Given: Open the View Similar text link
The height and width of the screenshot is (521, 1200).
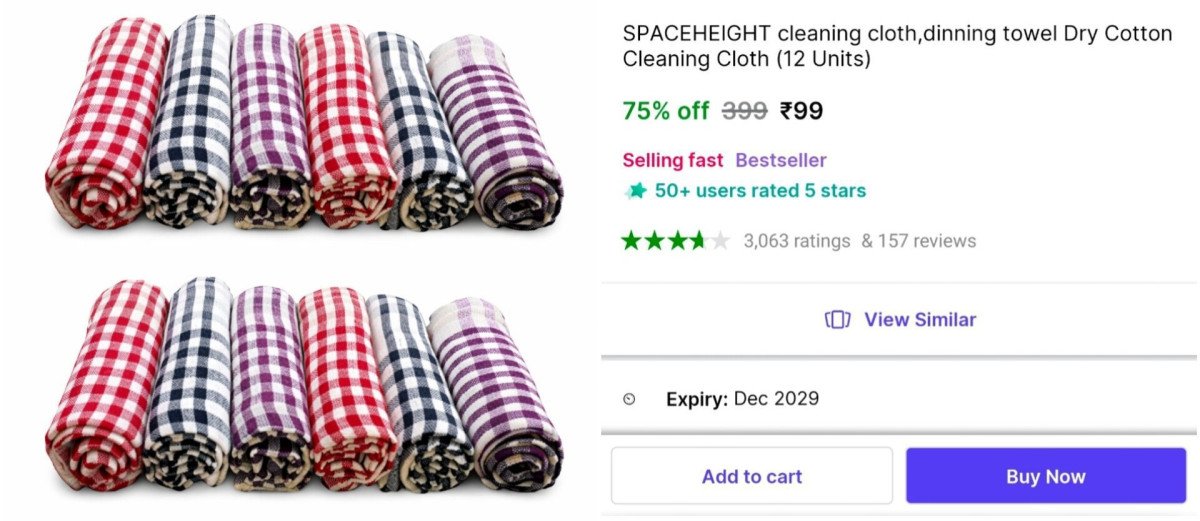Looking at the screenshot, I should pos(919,320).
